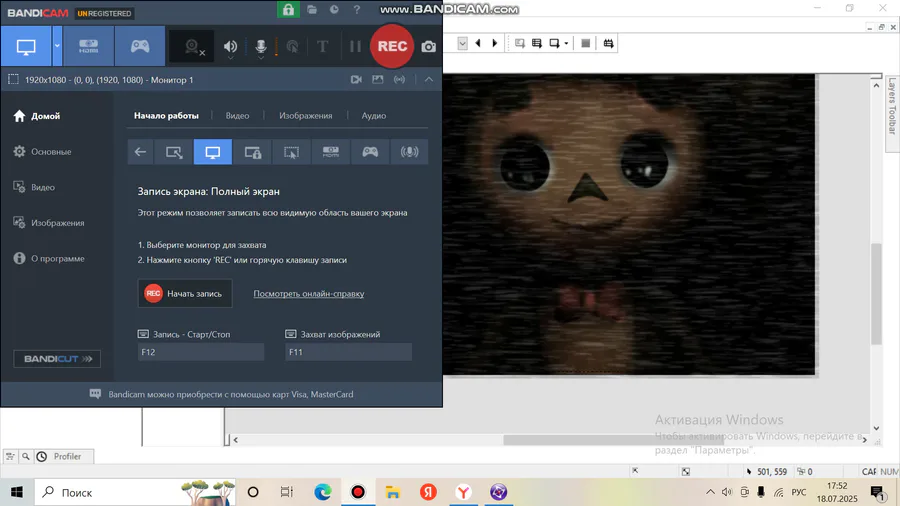Viewport: 900px width, 506px height.
Task: Switch to Начало работы tab
Action: coord(166,115)
